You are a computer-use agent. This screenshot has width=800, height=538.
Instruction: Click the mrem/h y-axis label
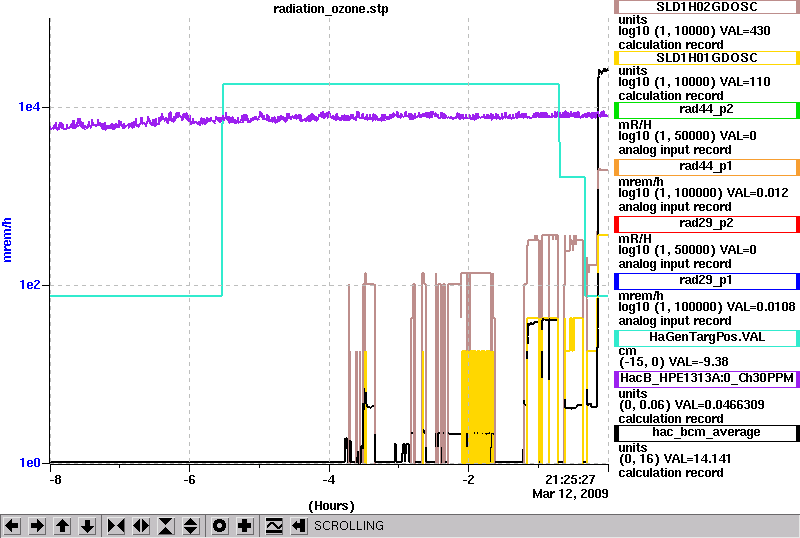point(7,240)
